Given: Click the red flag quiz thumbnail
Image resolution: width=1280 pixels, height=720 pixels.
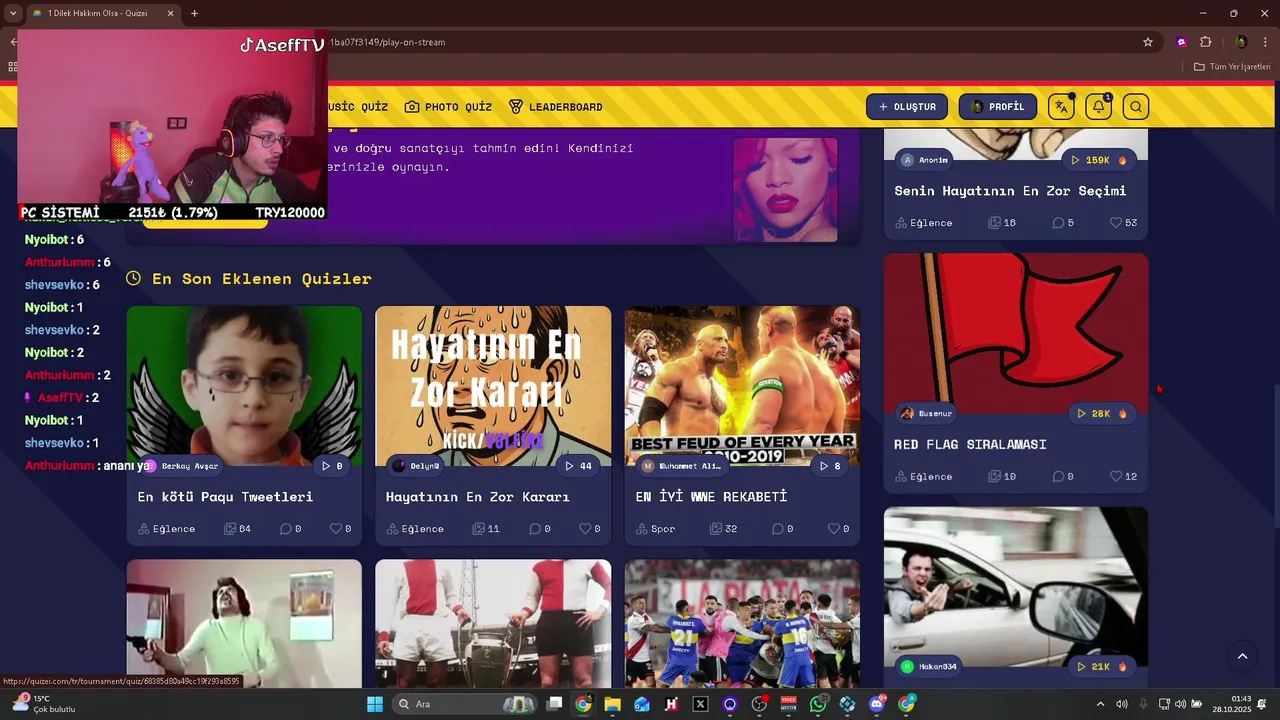Looking at the screenshot, I should [1016, 333].
